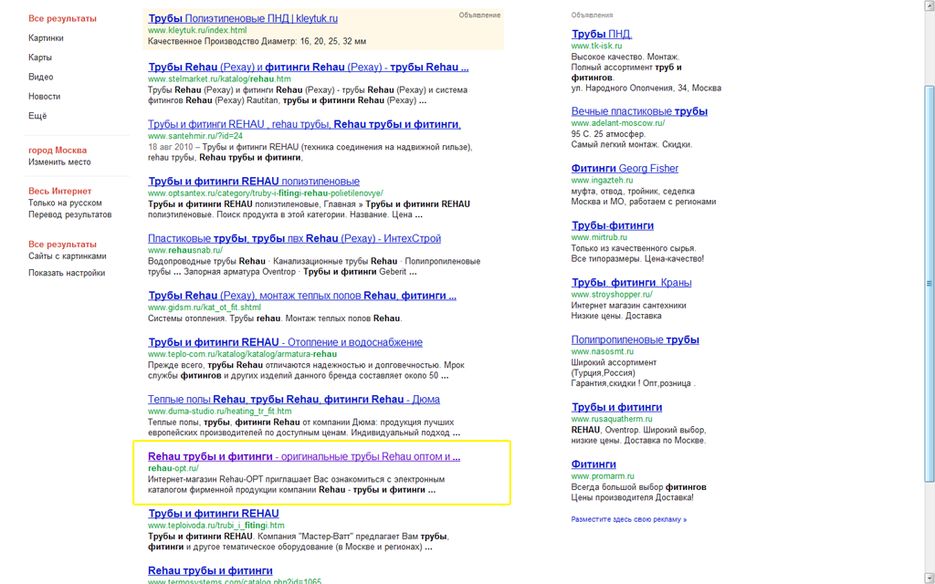
Task: Open the Фитинги Georg Fisher ad
Action: coord(624,168)
